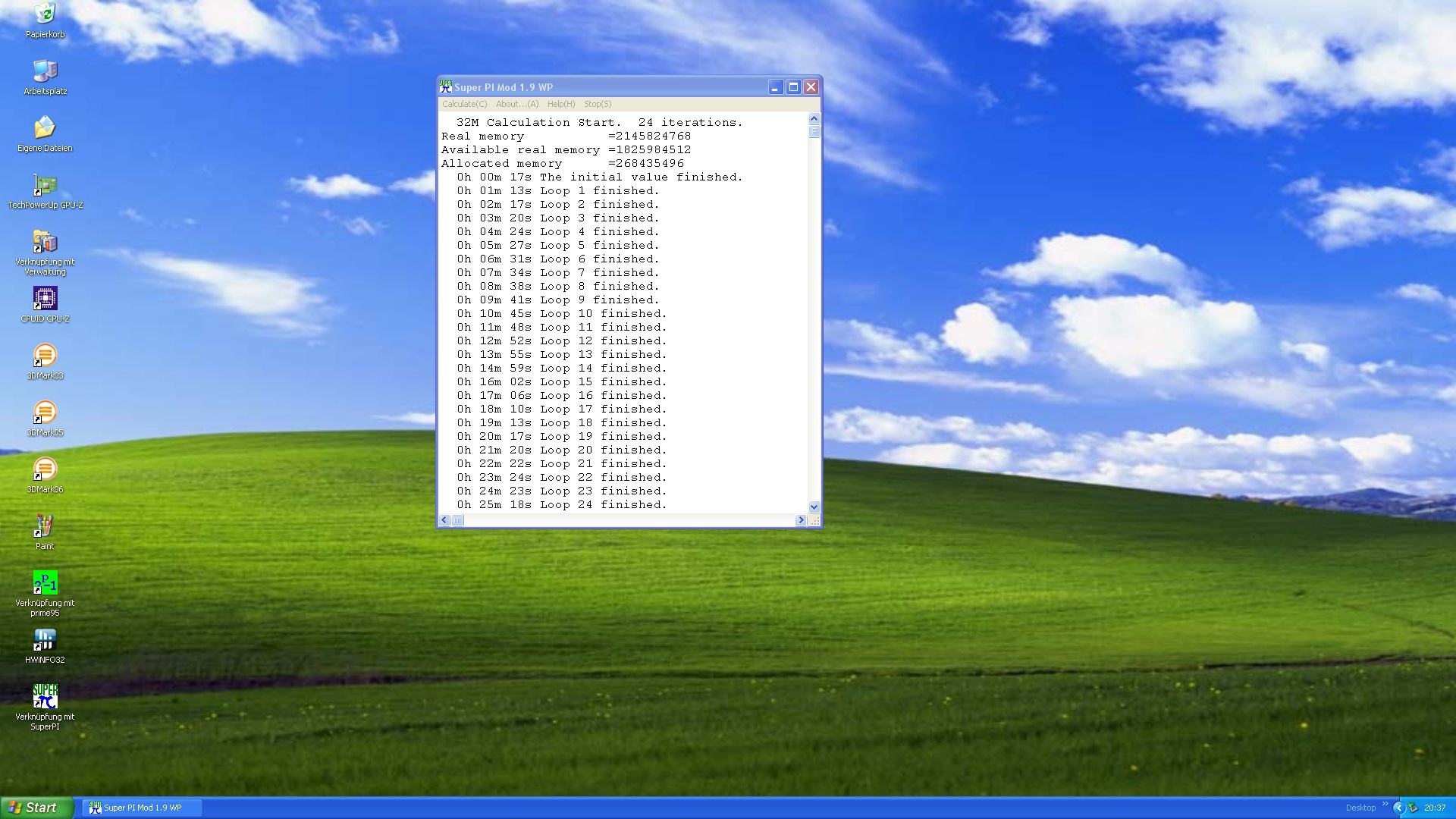Image resolution: width=1456 pixels, height=819 pixels.
Task: Select the HWiNFO32 desktop shortcut
Action: click(x=45, y=640)
